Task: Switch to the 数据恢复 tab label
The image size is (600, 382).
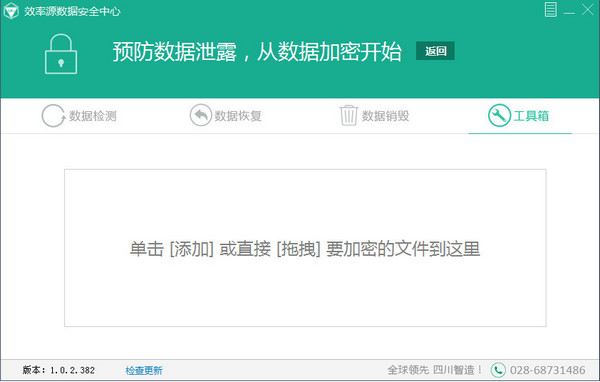Action: tap(238, 116)
